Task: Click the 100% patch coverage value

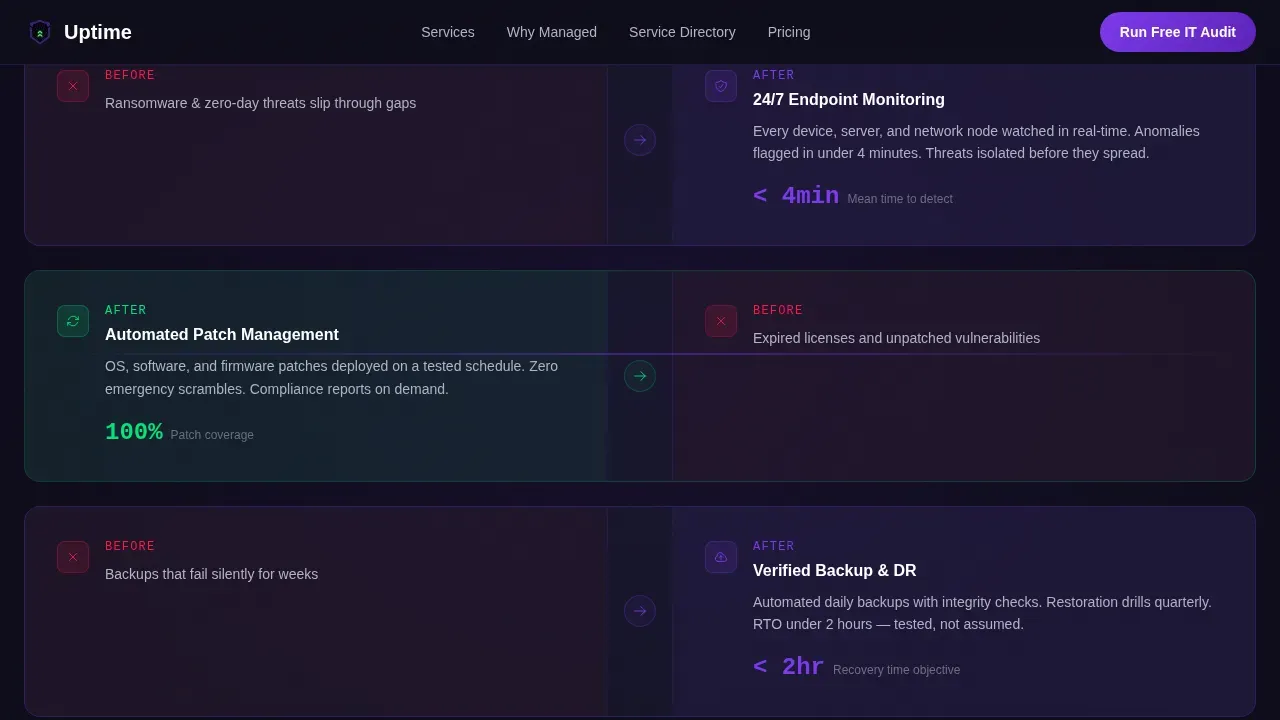Action: tap(134, 432)
